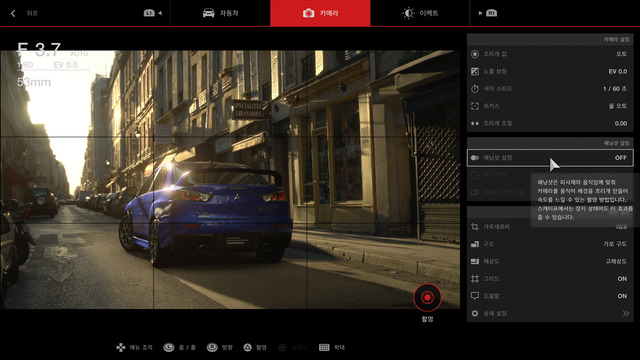Switch to the 이펙트 effects tab
This screenshot has width=640, height=360.
pos(420,13)
